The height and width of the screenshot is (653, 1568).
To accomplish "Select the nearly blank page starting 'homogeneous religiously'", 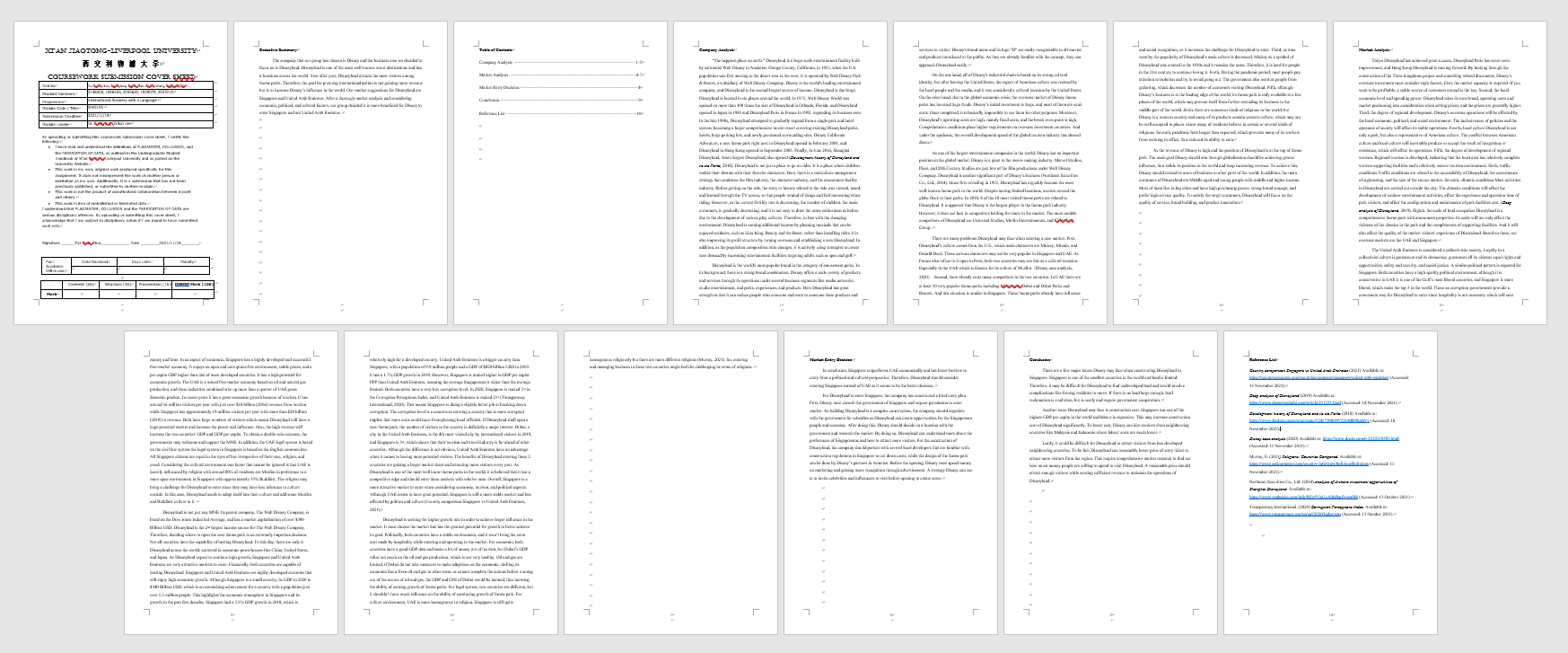I will (670, 483).
